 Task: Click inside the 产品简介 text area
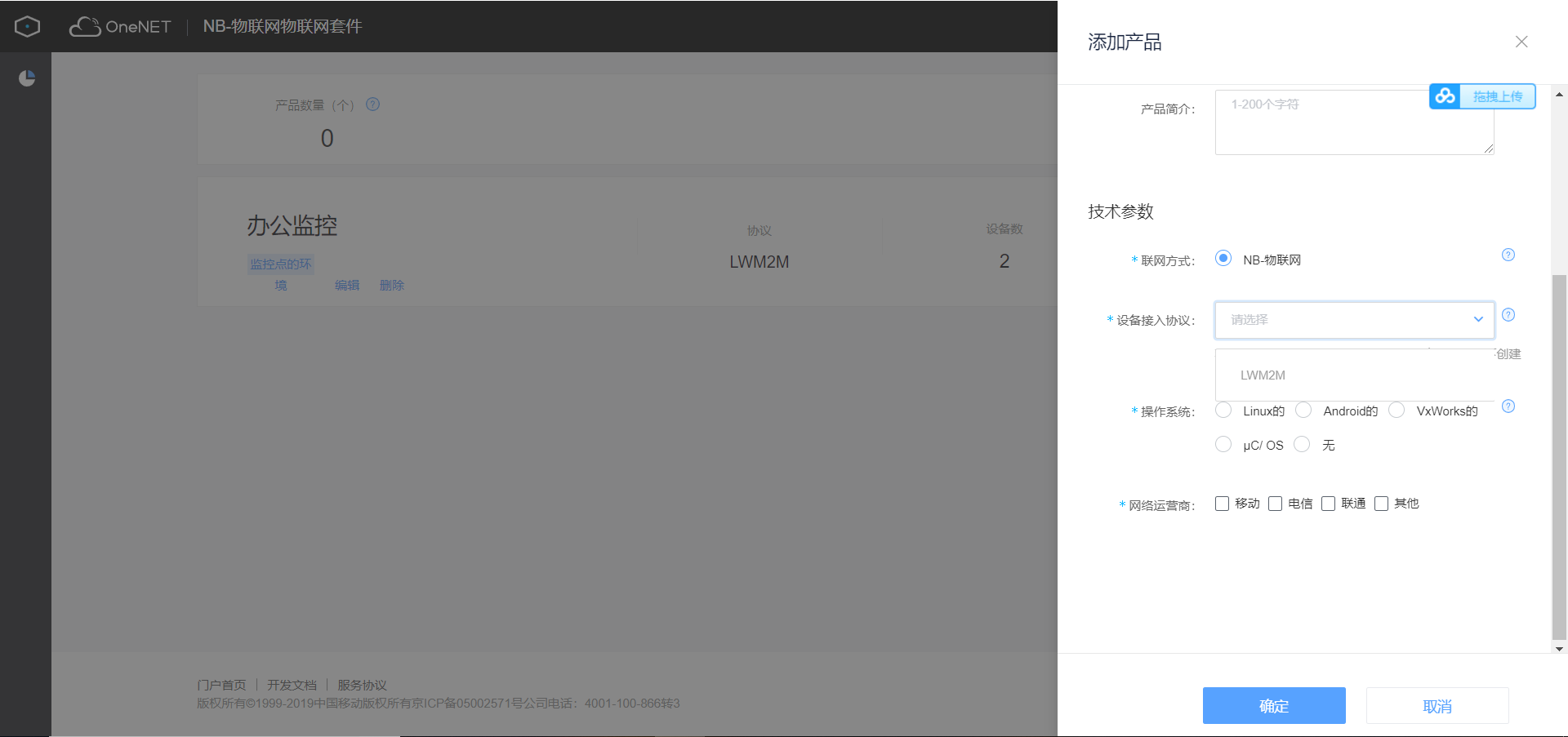click(x=1355, y=122)
